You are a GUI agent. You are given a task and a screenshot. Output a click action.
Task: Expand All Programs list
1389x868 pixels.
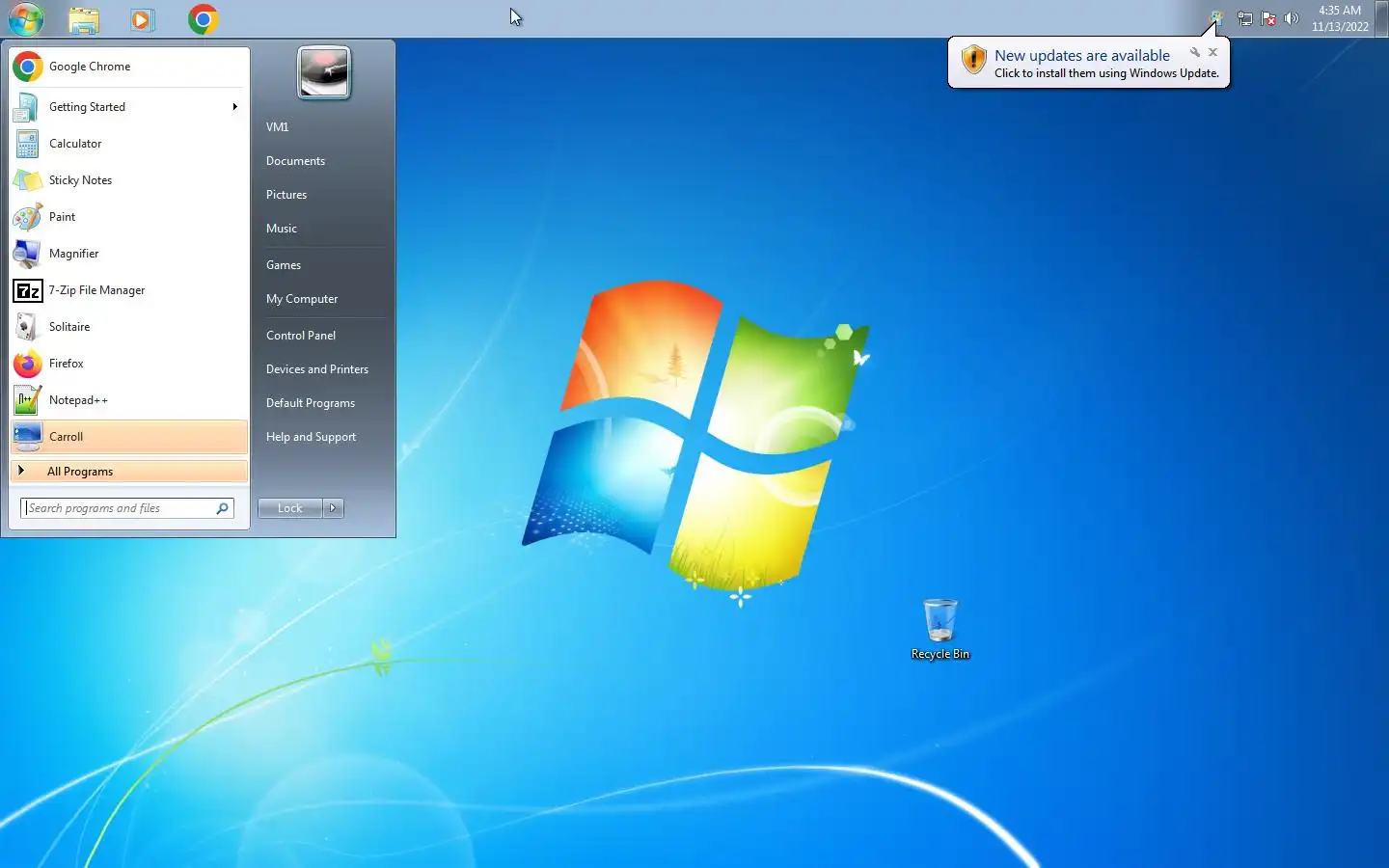click(x=129, y=472)
